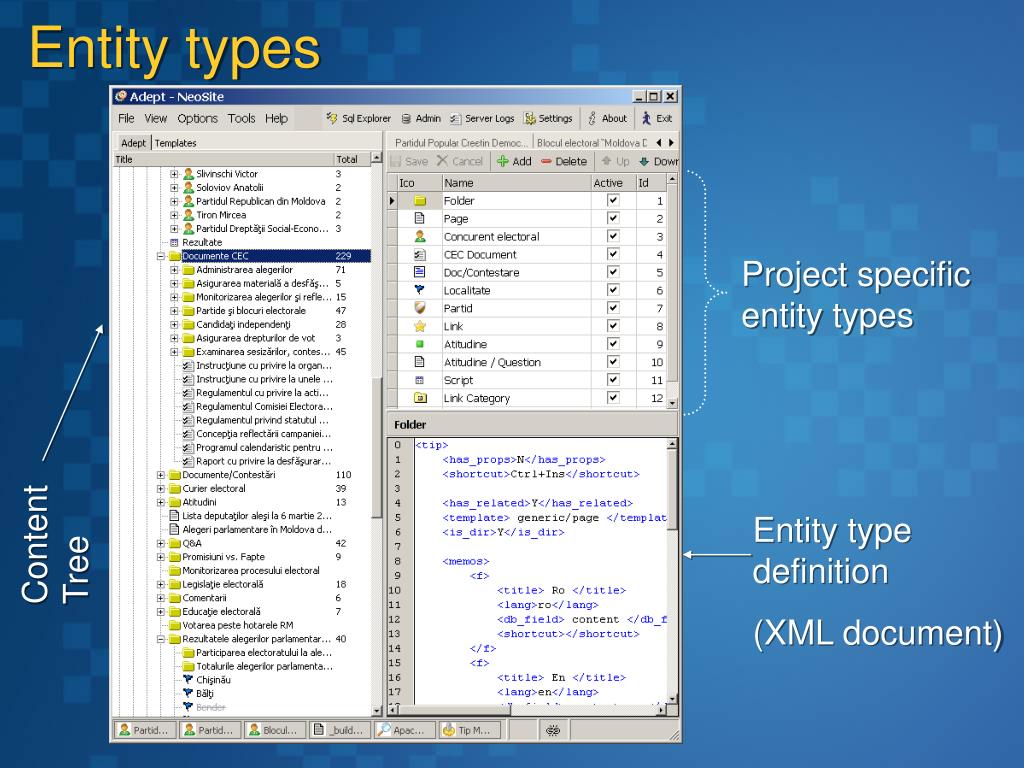1024x768 pixels.
Task: Click the Exit running-man icon
Action: point(647,118)
